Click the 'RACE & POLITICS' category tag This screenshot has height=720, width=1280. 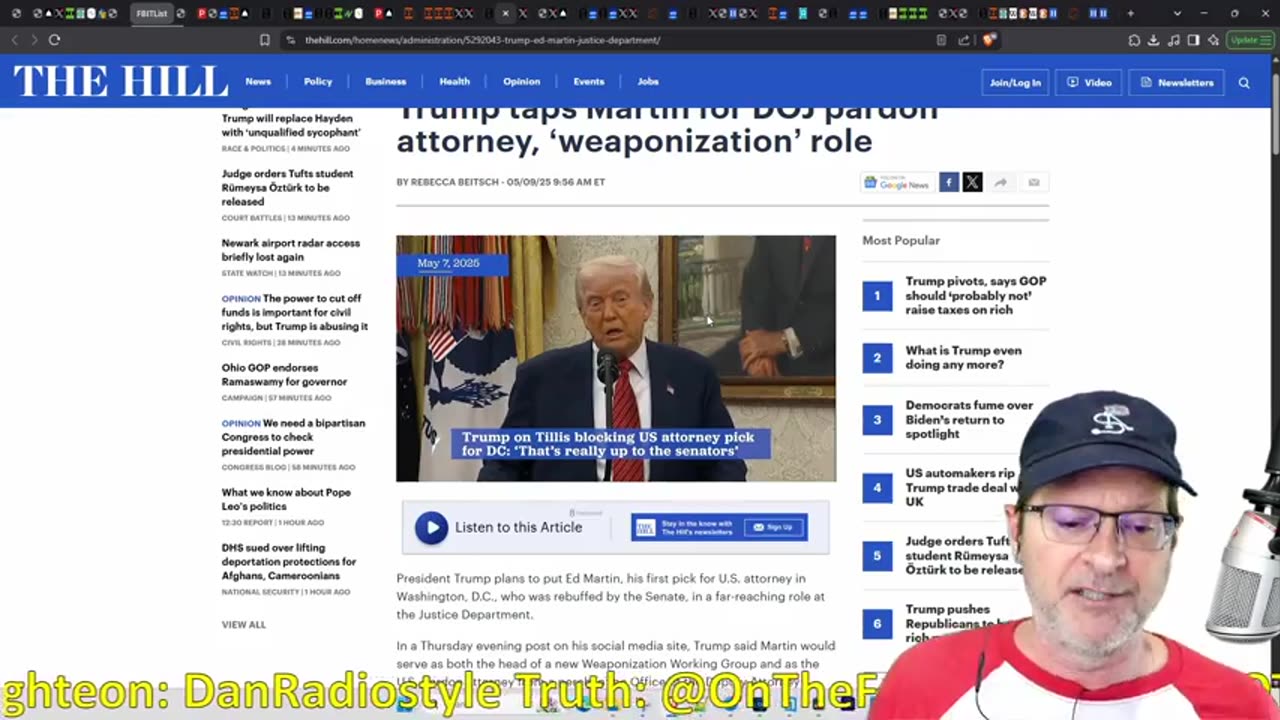tap(253, 149)
